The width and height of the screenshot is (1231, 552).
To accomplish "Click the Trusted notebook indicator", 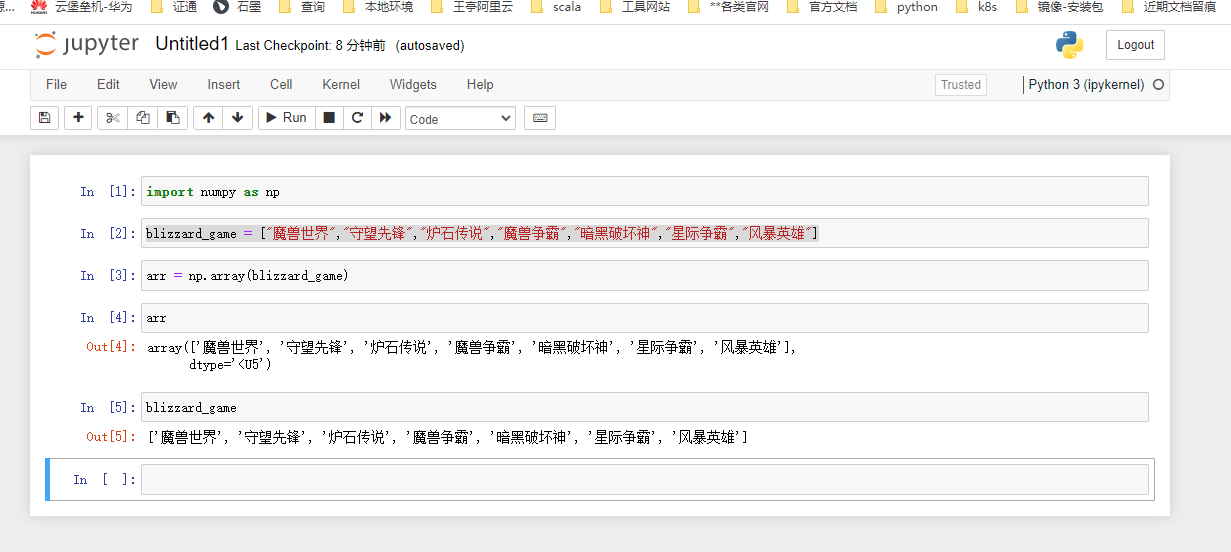I will [961, 85].
